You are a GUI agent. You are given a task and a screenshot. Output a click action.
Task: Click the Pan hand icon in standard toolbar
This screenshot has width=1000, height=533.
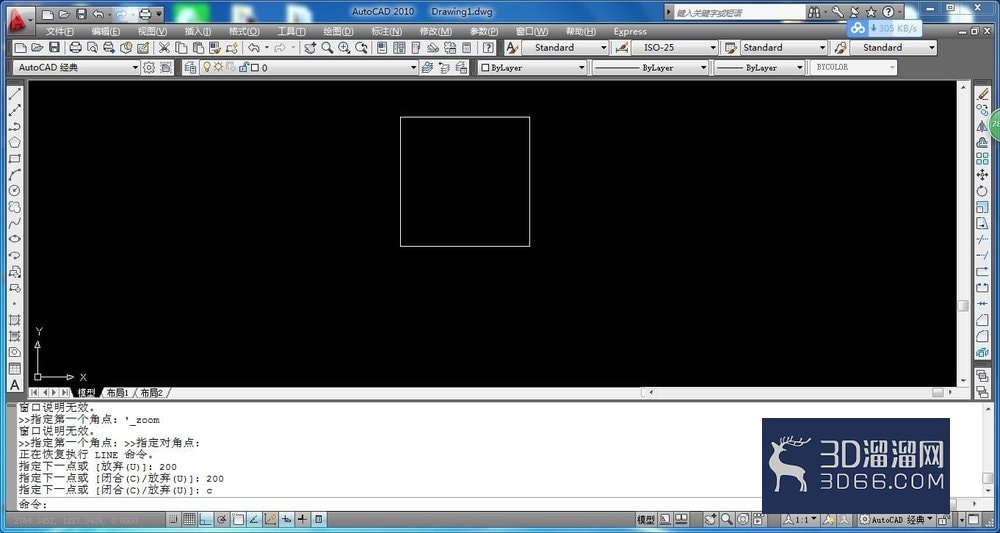(309, 47)
